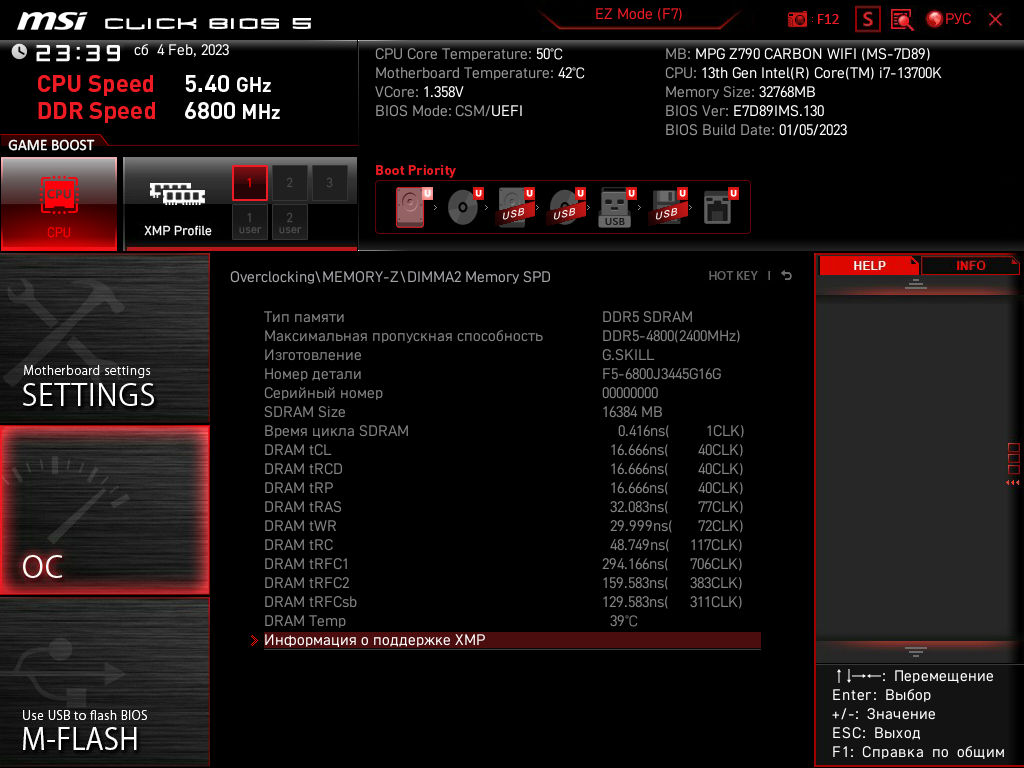Screen dimensions: 1024x768
Task: Click the DDR5-4800(2400MHz) bandwidth value
Action: (671, 336)
